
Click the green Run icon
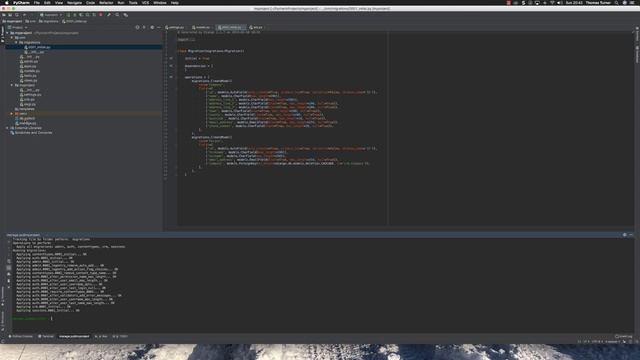68,15
